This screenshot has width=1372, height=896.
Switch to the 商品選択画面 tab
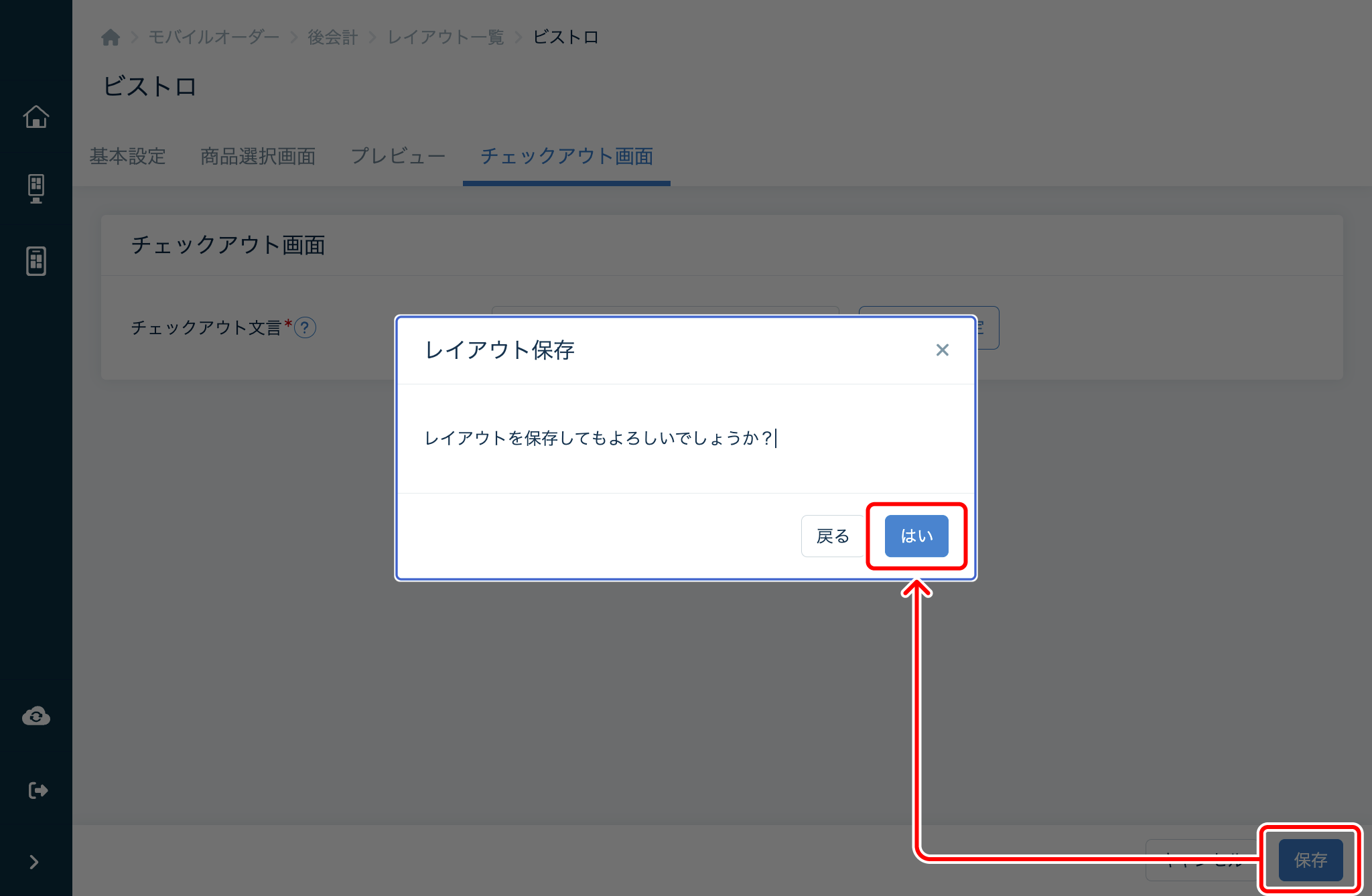tap(258, 156)
